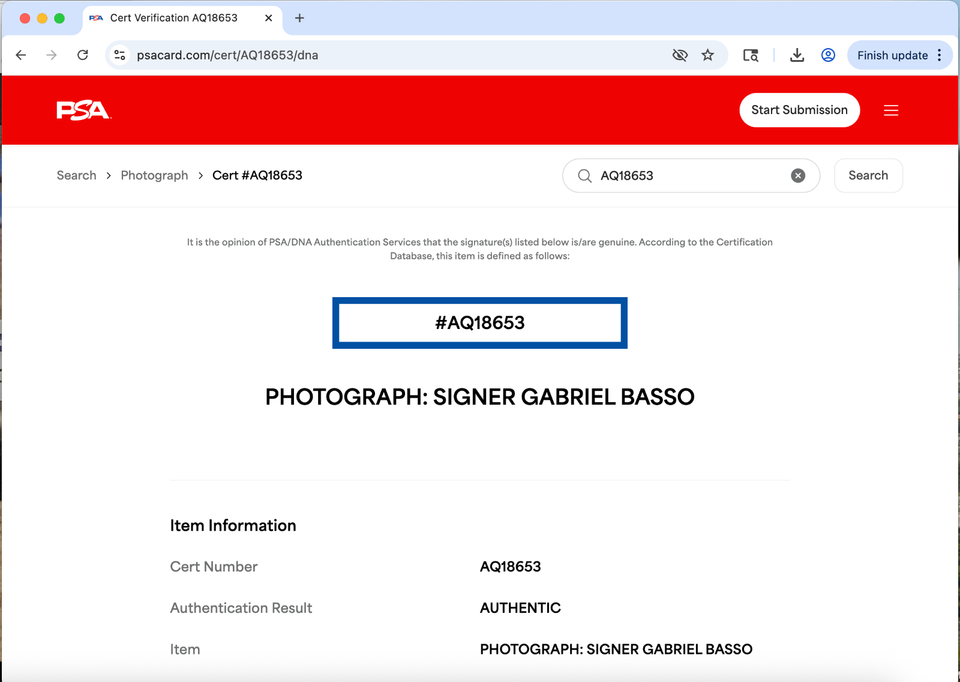Click the Photograph breadcrumb link
The height and width of the screenshot is (682, 960).
click(154, 175)
